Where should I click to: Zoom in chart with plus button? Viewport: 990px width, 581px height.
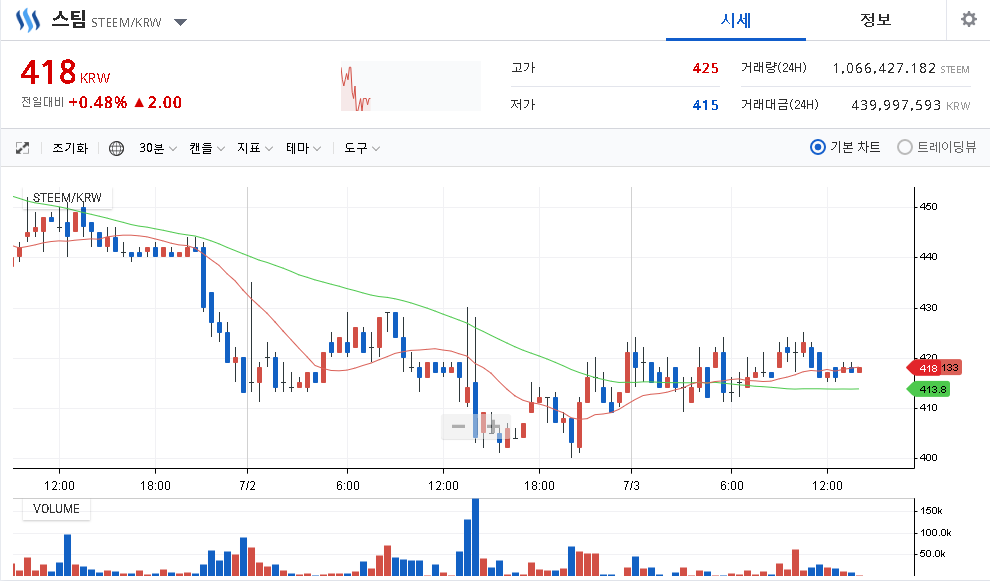492,427
